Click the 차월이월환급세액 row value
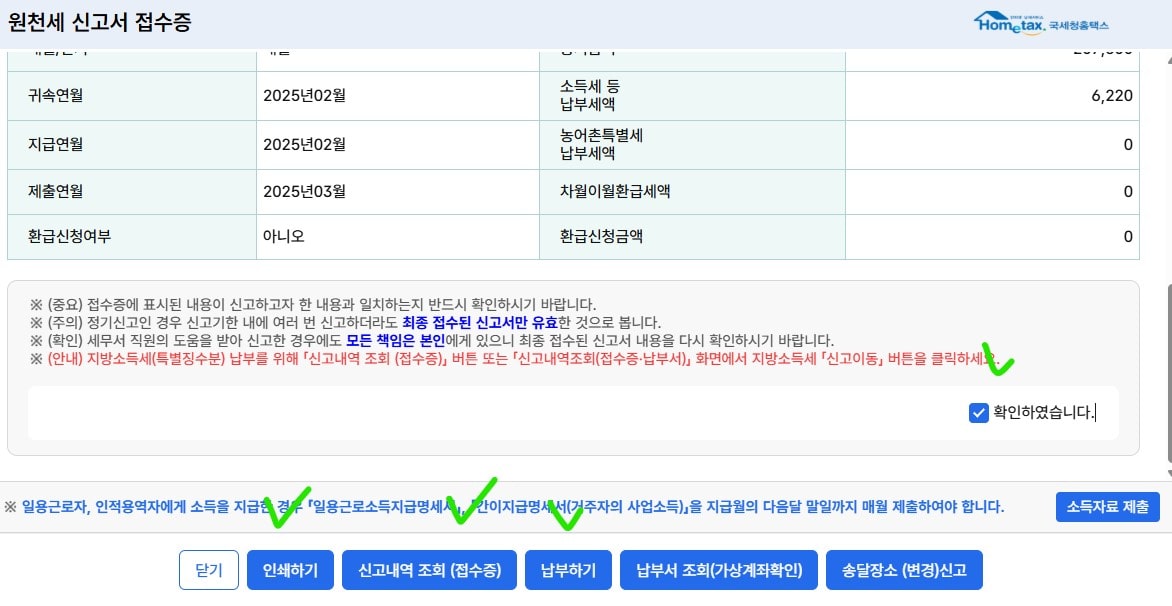Viewport: 1172px width, 606px height. 1127,191
